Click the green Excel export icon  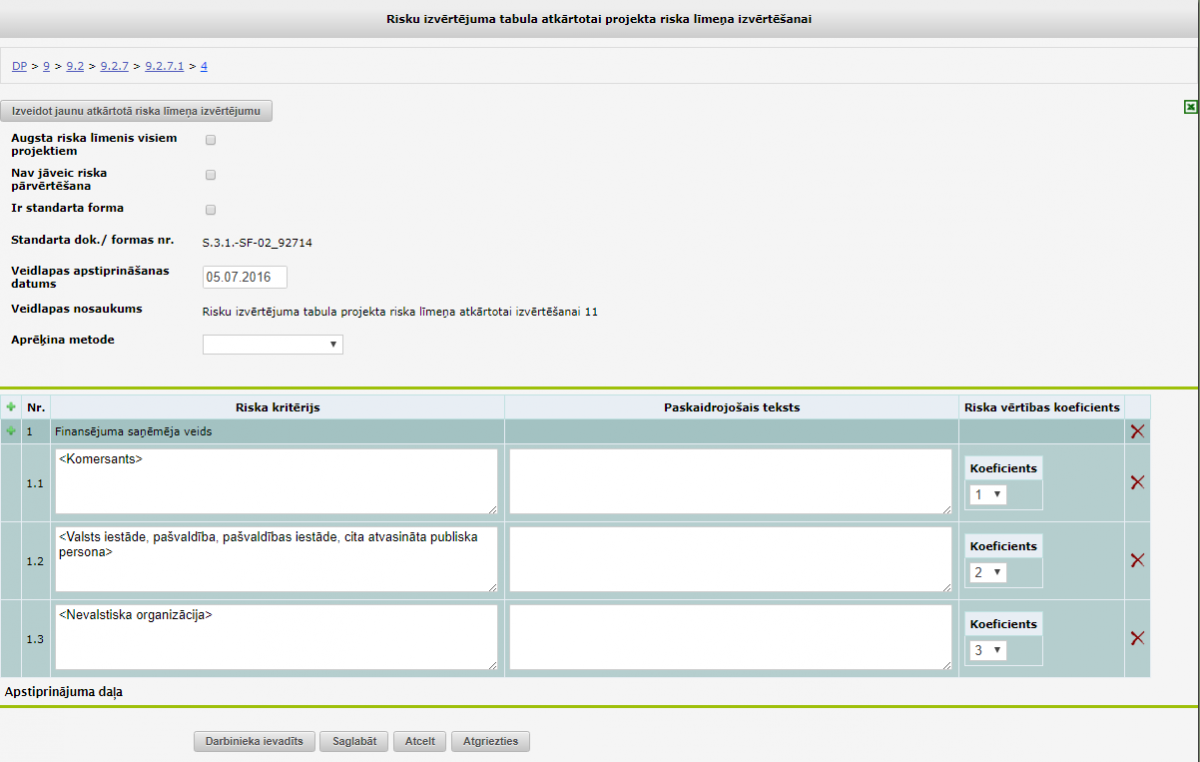(1190, 107)
